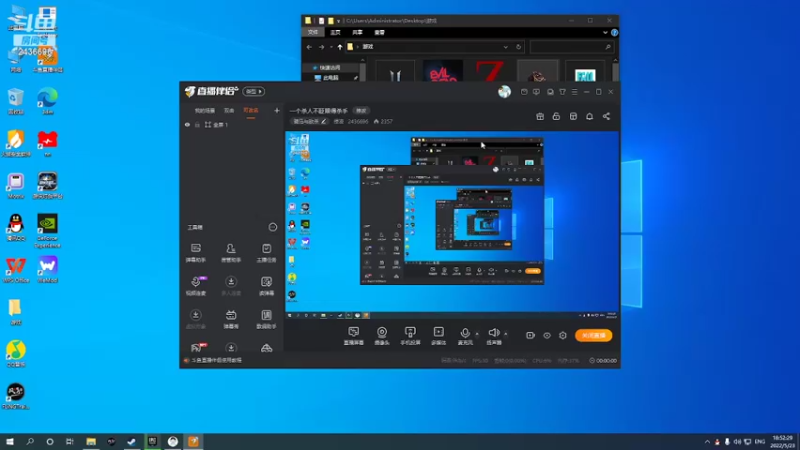Screen dimensions: 800x450
Task: Toggle visibility eye of the 全屏 1 source
Action: point(187,124)
